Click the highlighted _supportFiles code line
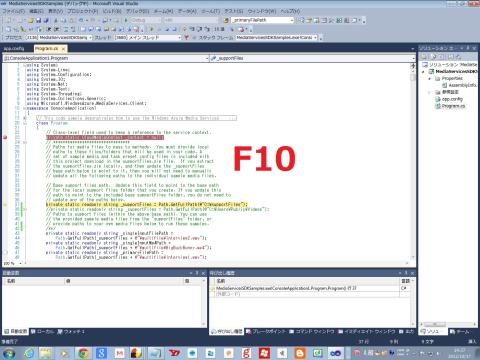Screen dimensions: 480x360 click(x=147, y=204)
